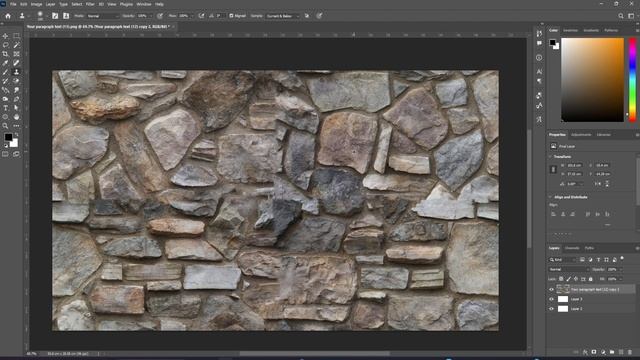
Task: Add a layer mask icon
Action: tap(594, 352)
